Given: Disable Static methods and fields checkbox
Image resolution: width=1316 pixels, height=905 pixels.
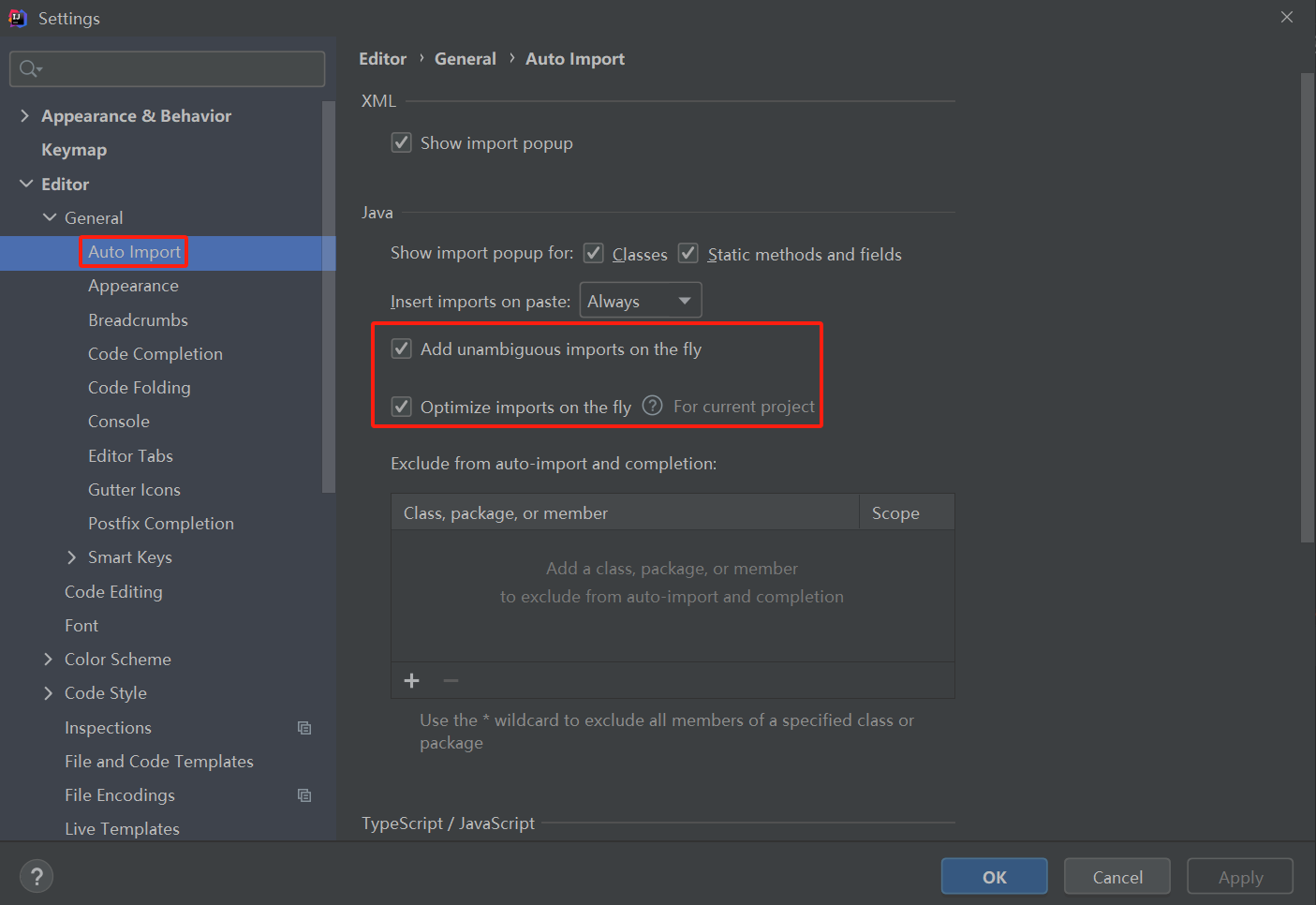Looking at the screenshot, I should [688, 254].
